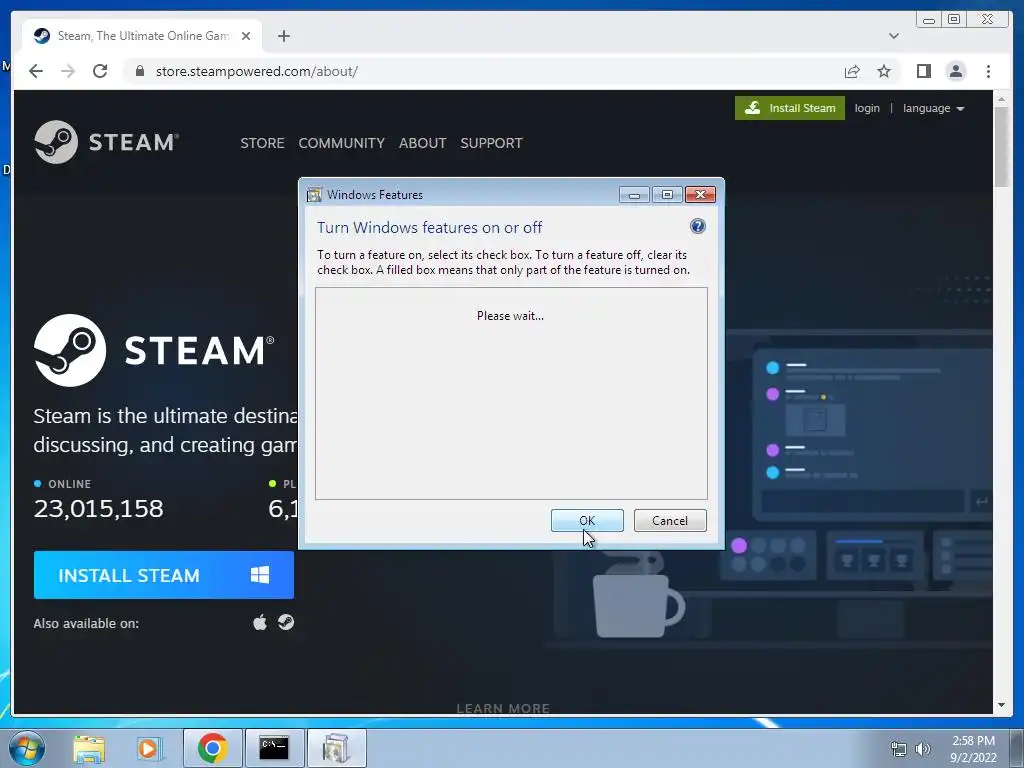The image size is (1024, 768).
Task: Click the green Install Steam header button
Action: pyautogui.click(x=790, y=108)
